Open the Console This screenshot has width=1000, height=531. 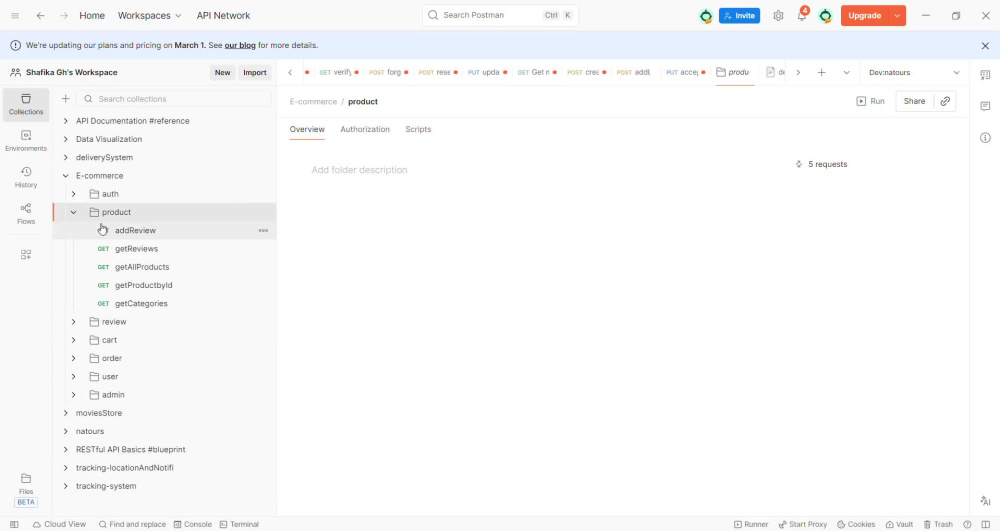coord(193,525)
